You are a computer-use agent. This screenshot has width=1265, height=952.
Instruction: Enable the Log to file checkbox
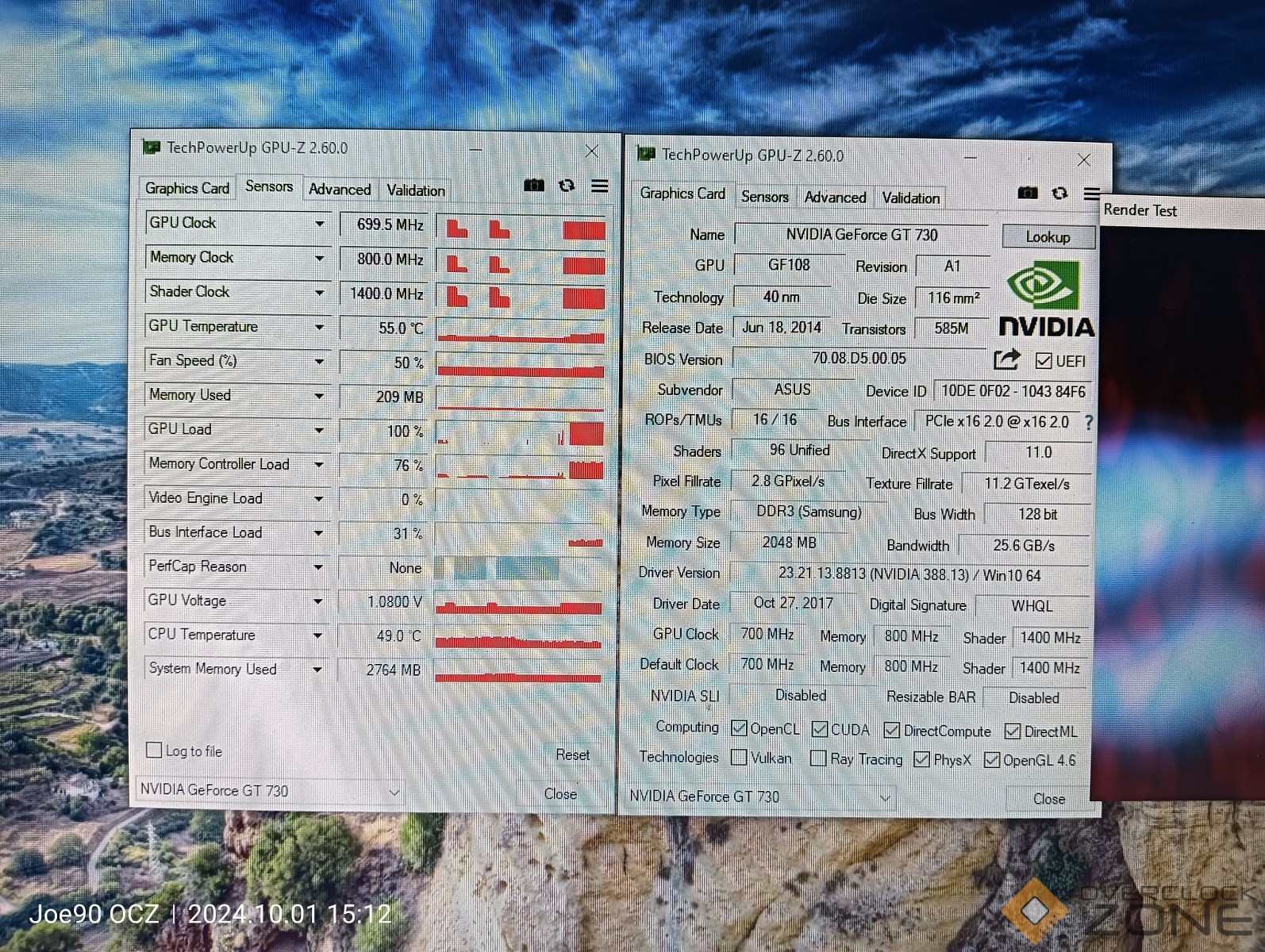(x=155, y=750)
